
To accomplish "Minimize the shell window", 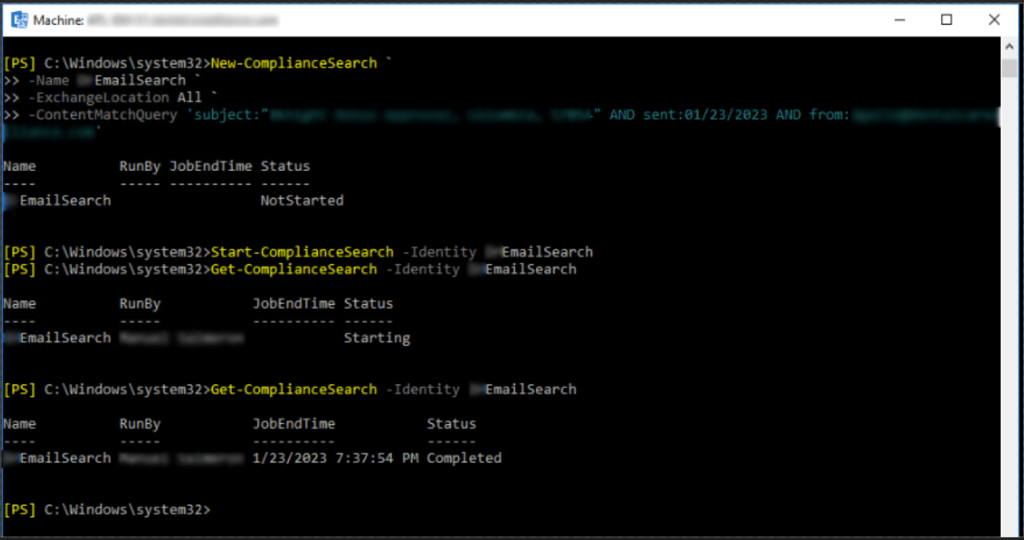I will [899, 20].
